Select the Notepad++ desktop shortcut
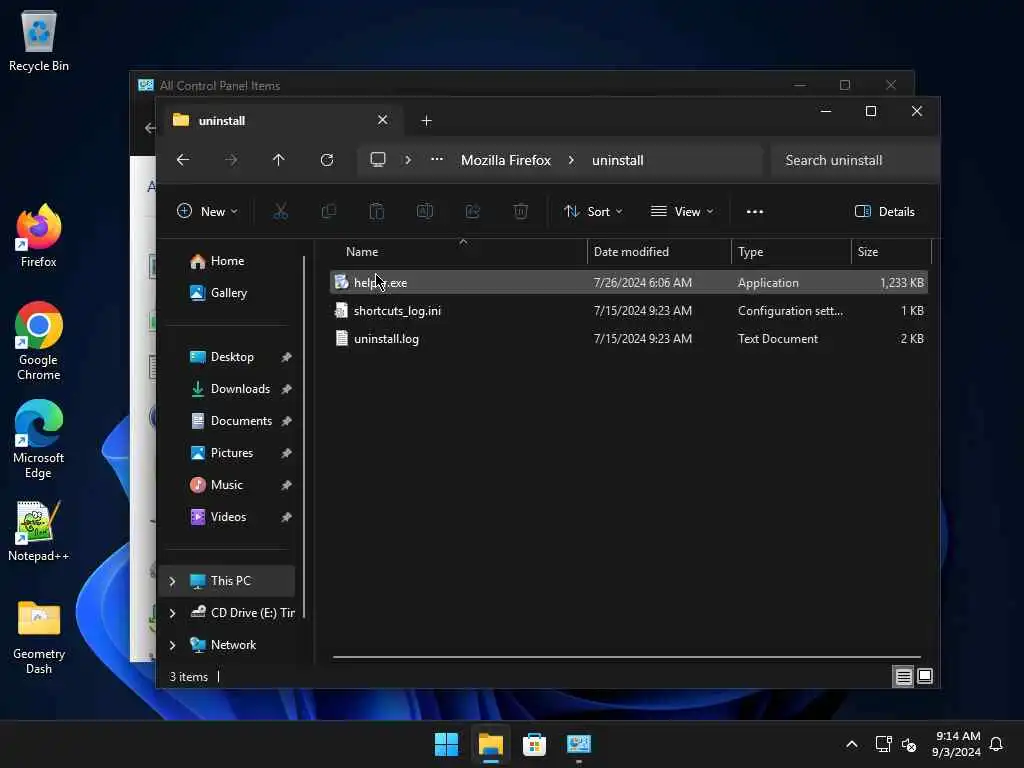Image resolution: width=1024 pixels, height=768 pixels. [x=39, y=531]
